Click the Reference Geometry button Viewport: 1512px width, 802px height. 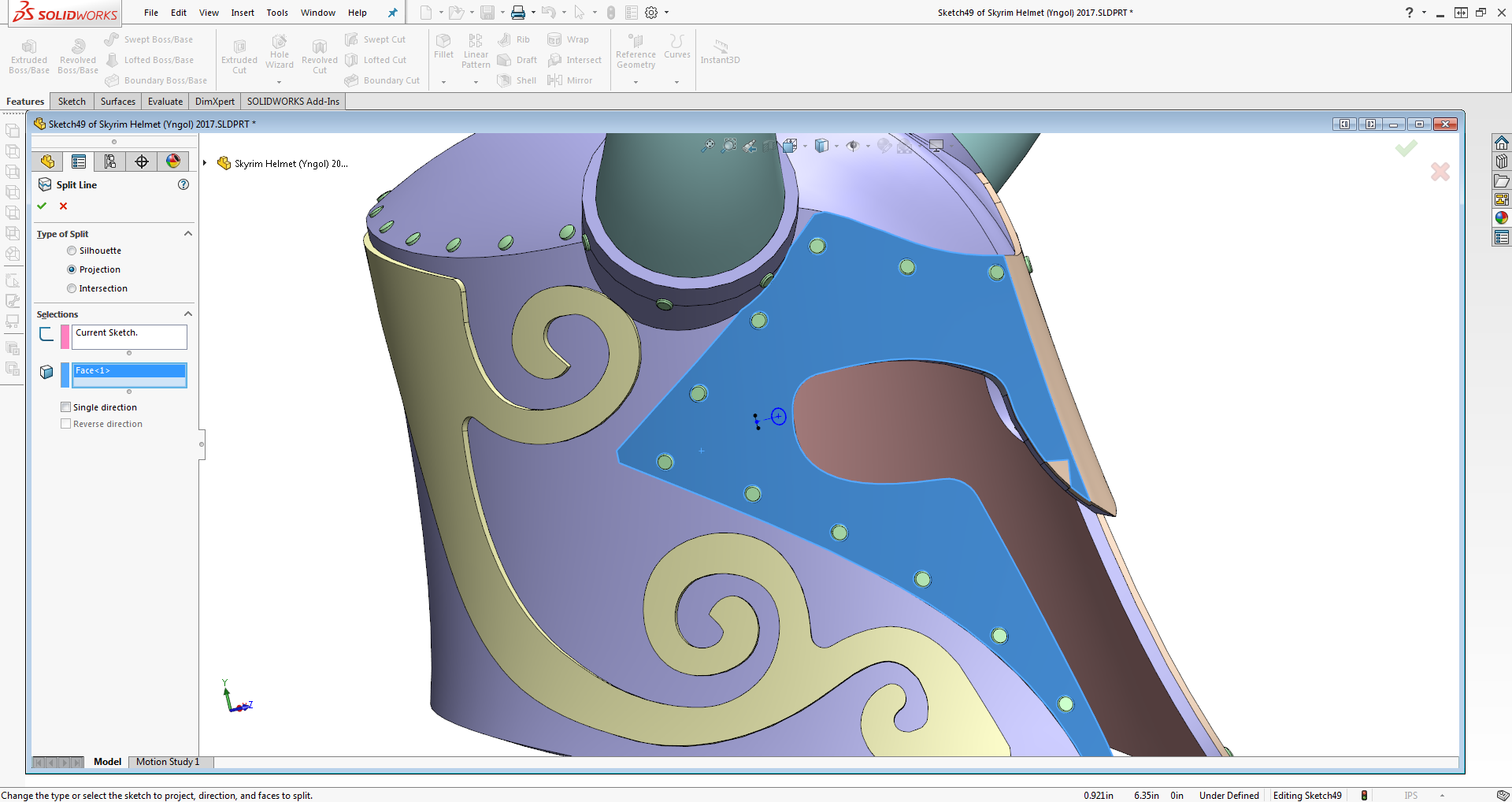(636, 51)
